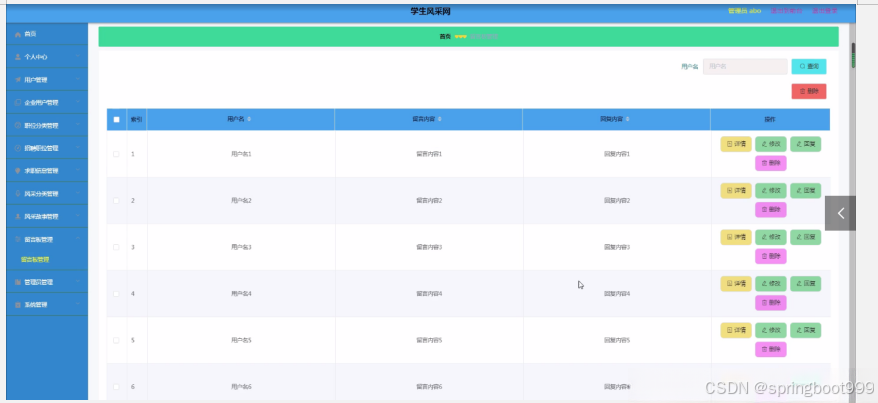Click pink 删除 button in 用户名4 row
Image resolution: width=878 pixels, height=403 pixels.
tap(770, 303)
